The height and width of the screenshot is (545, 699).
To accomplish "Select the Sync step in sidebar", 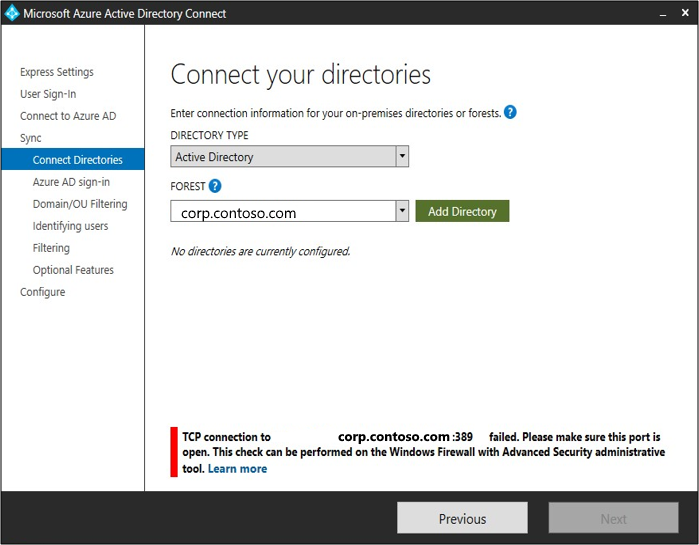I will 31,138.
